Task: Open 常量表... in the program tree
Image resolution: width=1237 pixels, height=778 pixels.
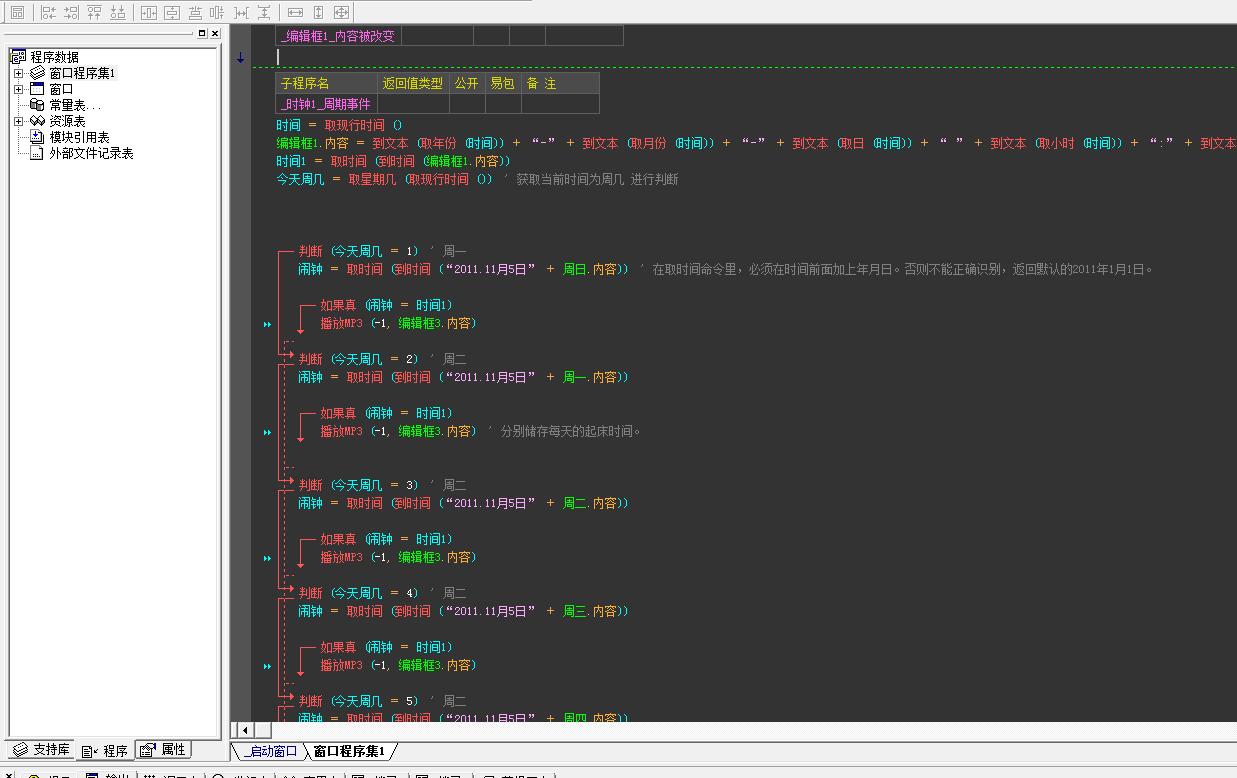Action: pyautogui.click(x=75, y=105)
